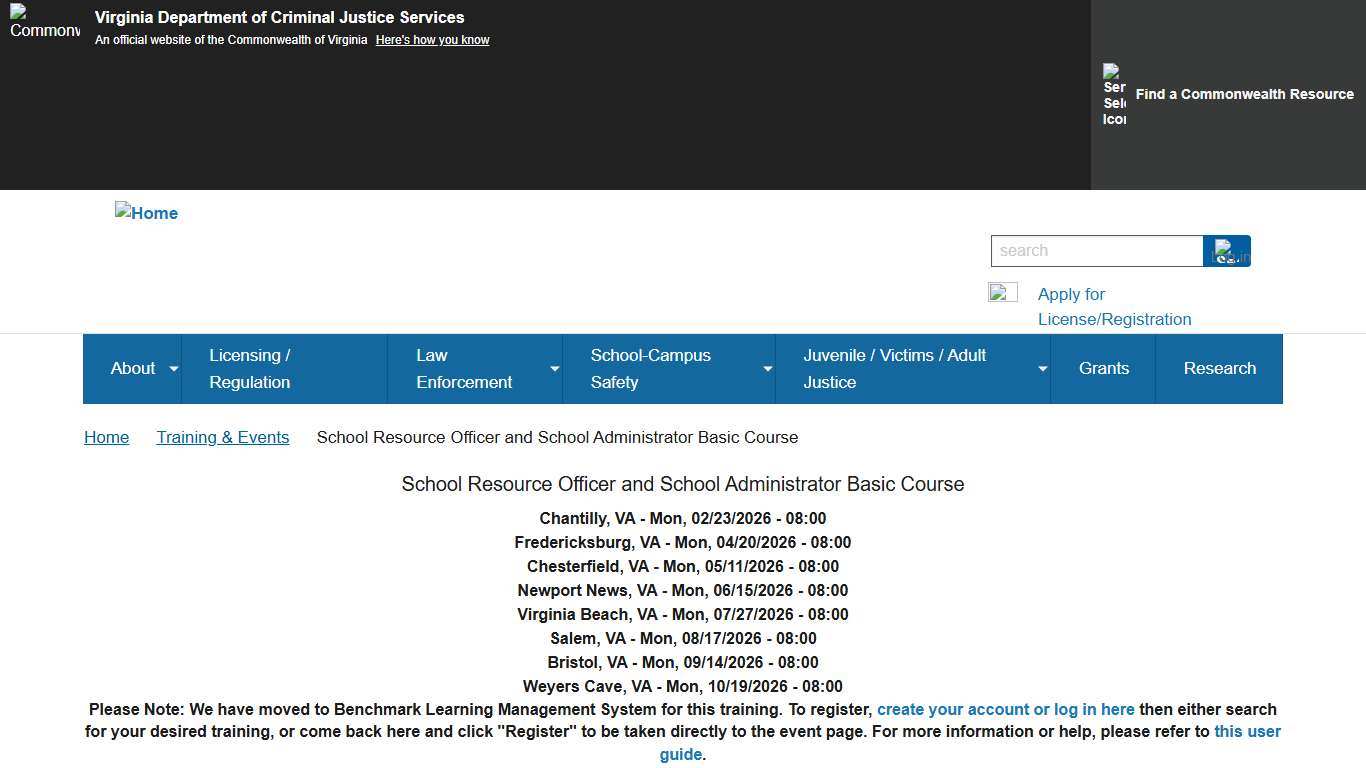Expand the About menu arrow
1366x768 pixels.
click(173, 369)
